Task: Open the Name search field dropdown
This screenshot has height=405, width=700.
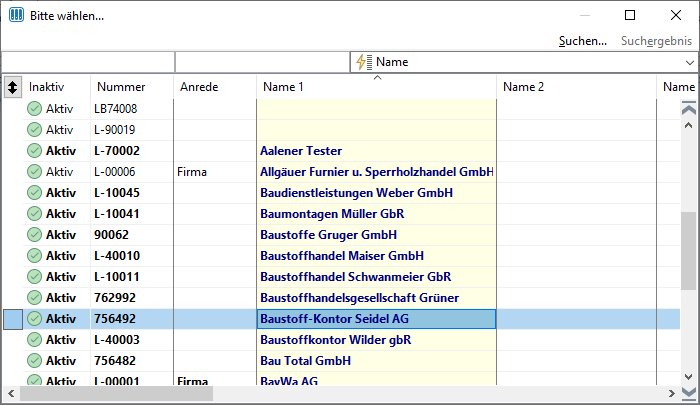Action: click(x=690, y=63)
